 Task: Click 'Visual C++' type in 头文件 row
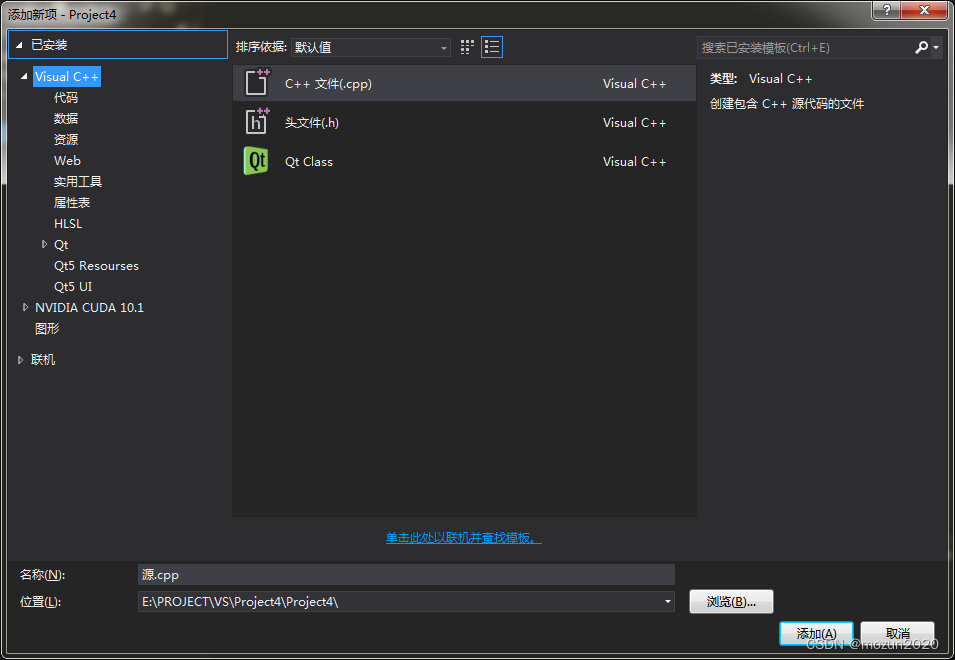coord(635,122)
